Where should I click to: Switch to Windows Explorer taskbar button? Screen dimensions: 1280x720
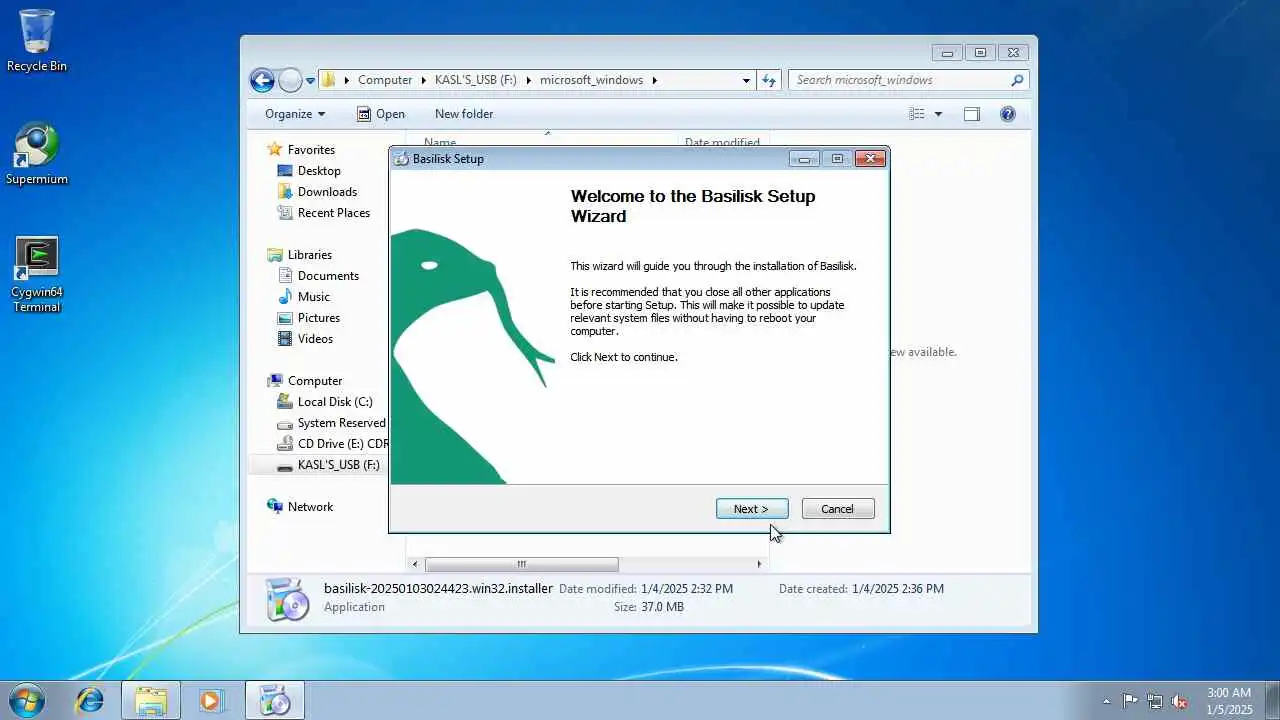click(151, 700)
